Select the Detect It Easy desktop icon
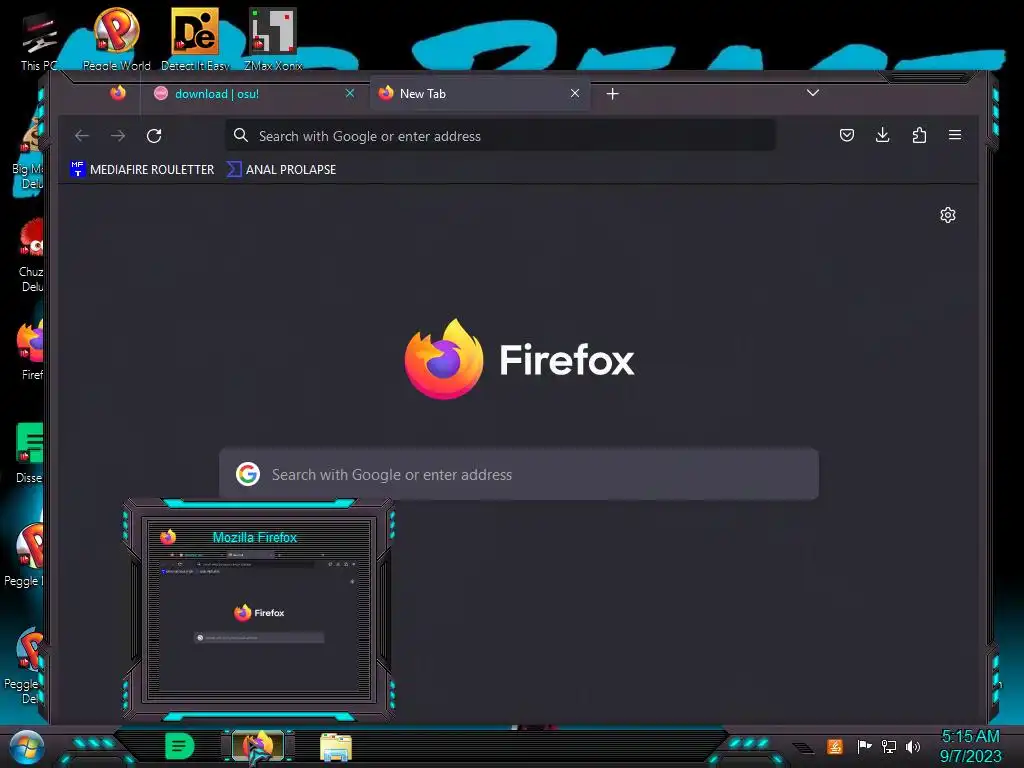 click(x=195, y=39)
